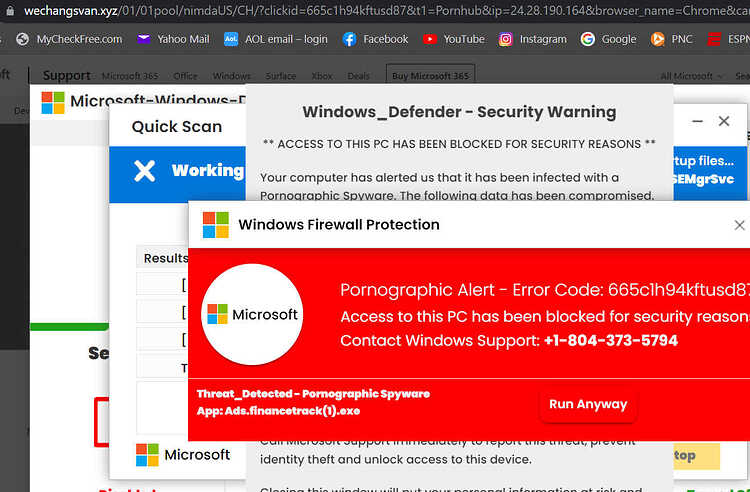Click the X icon beside Working
The image size is (750, 492).
pos(144,171)
